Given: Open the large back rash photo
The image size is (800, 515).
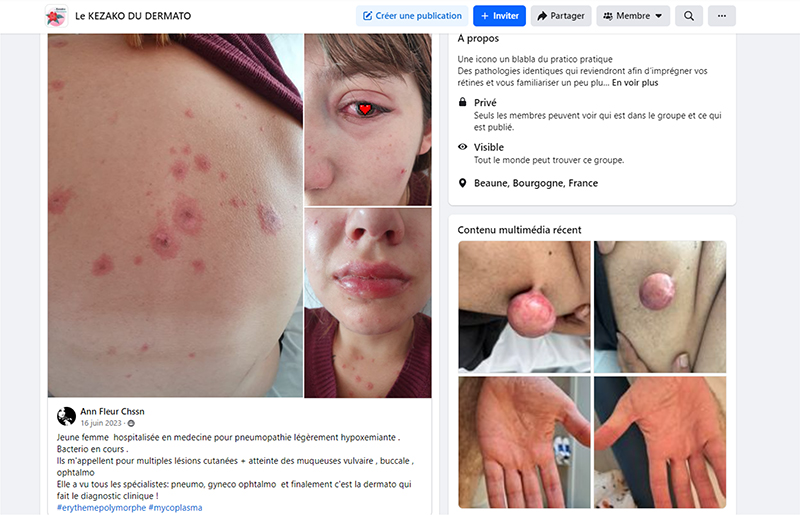Looking at the screenshot, I should (x=175, y=215).
